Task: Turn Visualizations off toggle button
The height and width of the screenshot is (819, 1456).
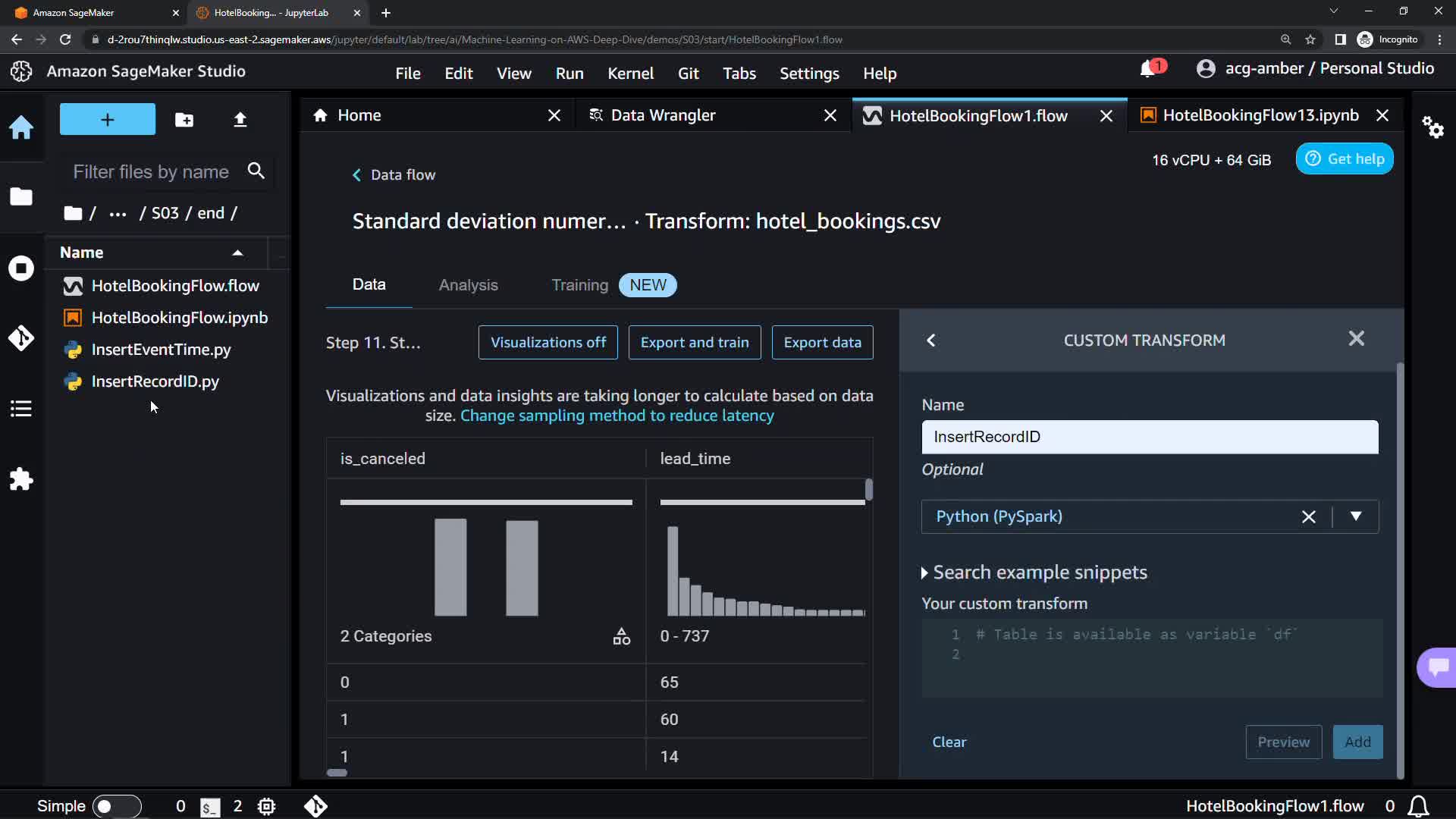Action: point(548,343)
